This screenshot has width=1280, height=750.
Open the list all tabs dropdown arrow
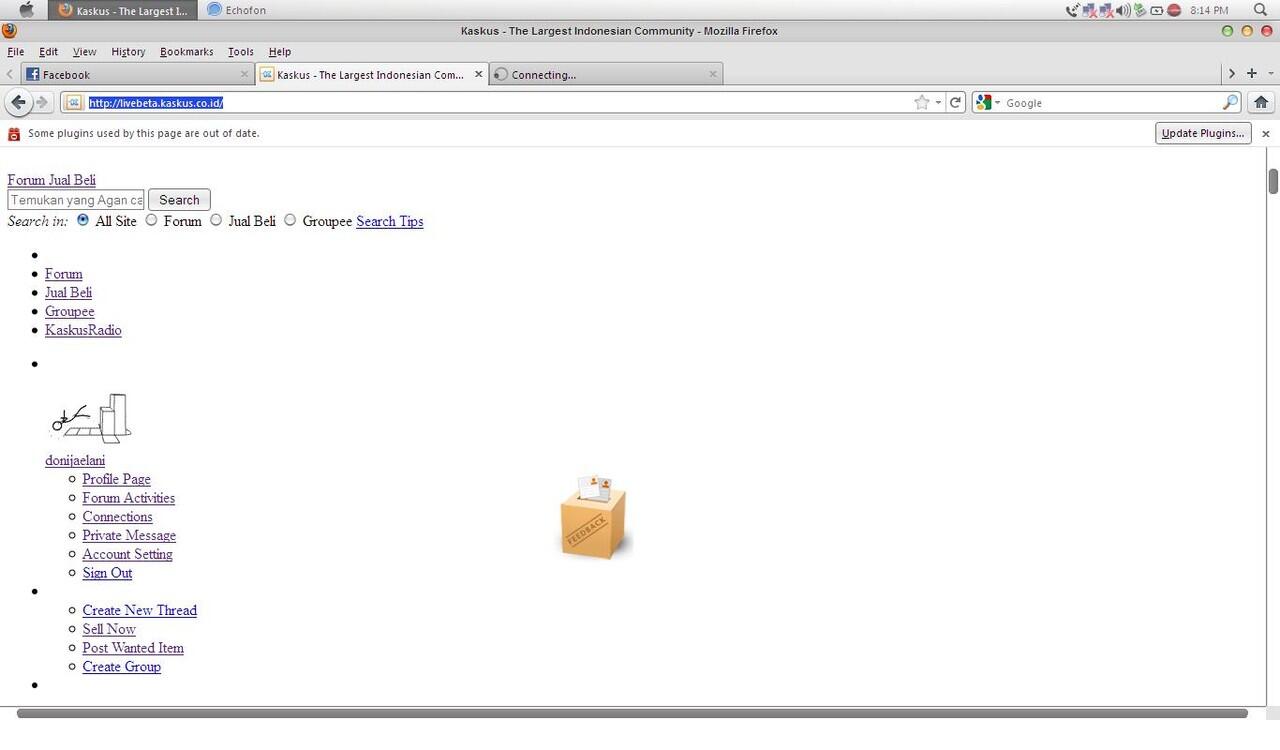(x=1271, y=74)
